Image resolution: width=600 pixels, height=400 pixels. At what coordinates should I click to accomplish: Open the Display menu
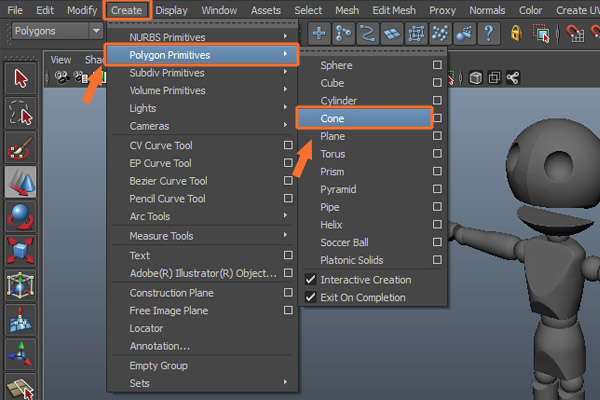171,10
